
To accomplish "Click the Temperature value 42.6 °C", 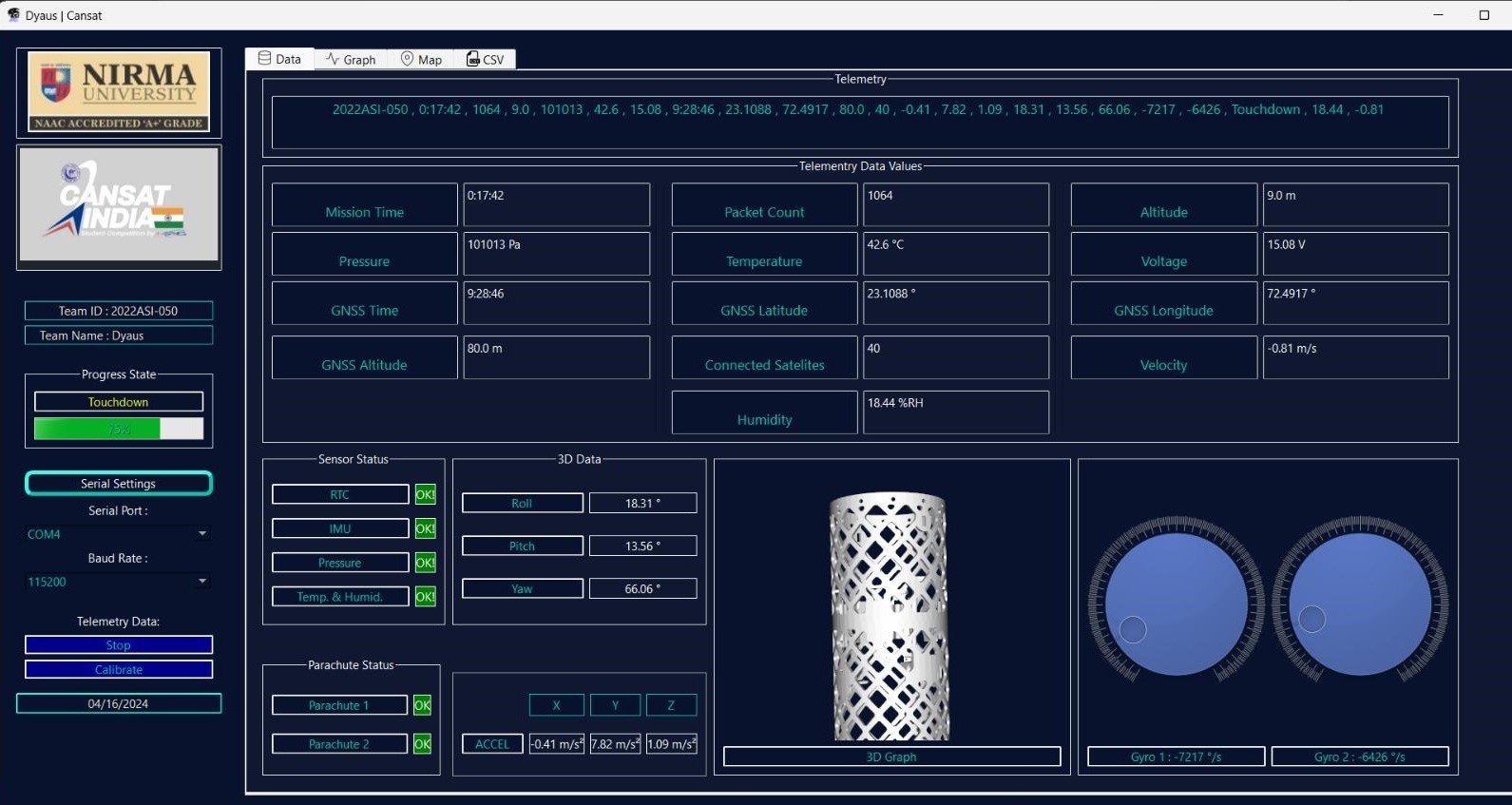I will 956,254.
